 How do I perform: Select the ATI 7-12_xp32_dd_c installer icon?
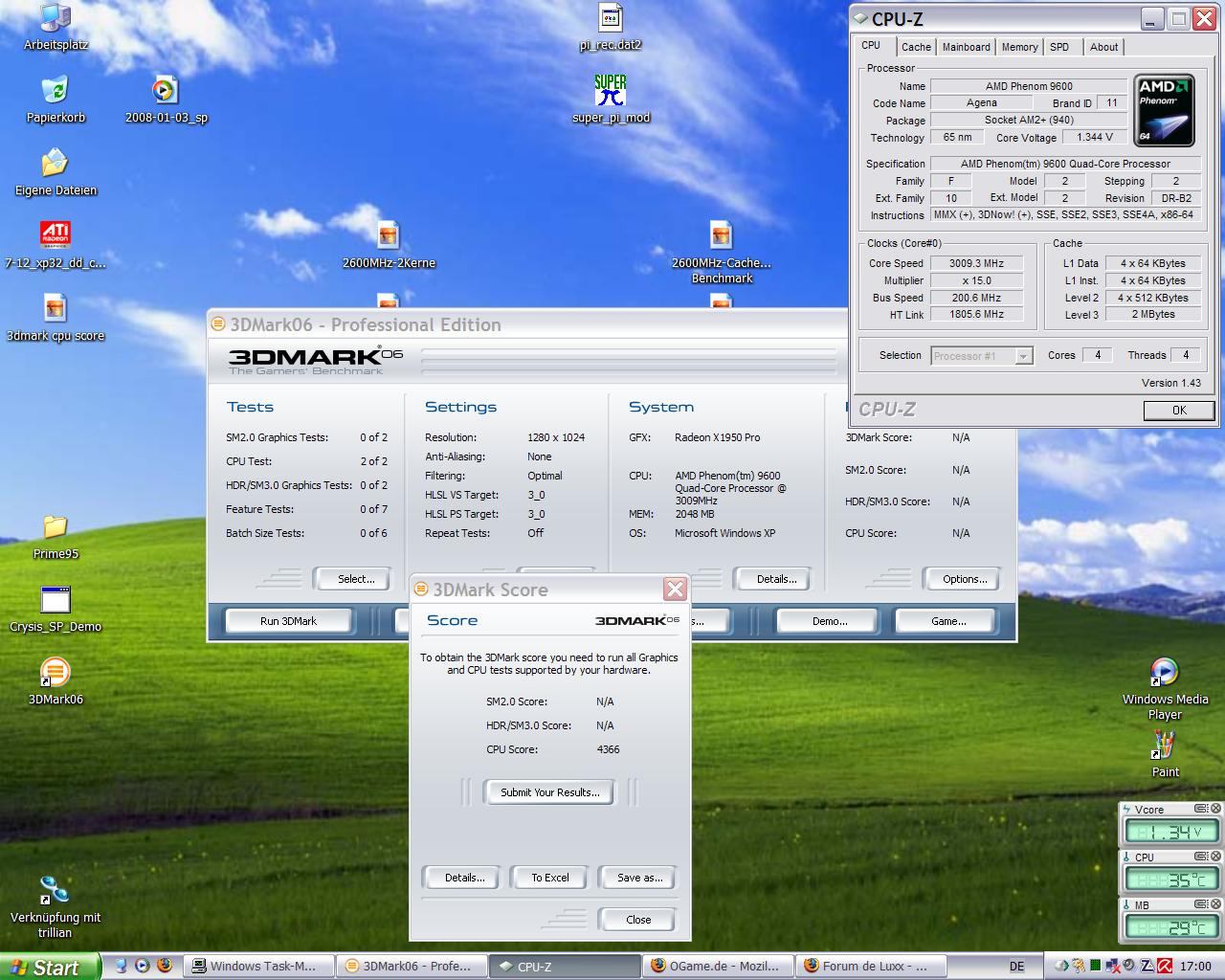(x=56, y=245)
